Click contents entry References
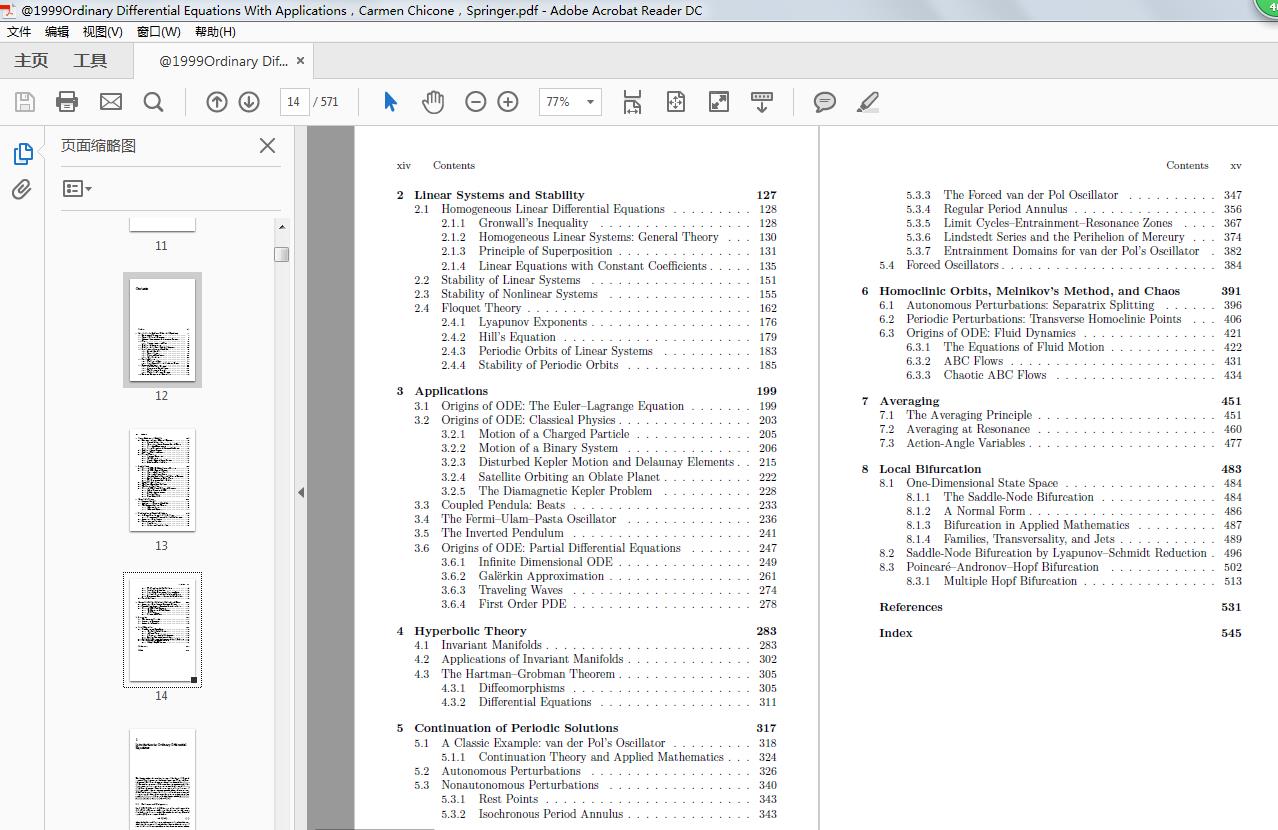The width and height of the screenshot is (1278, 830). tap(911, 607)
